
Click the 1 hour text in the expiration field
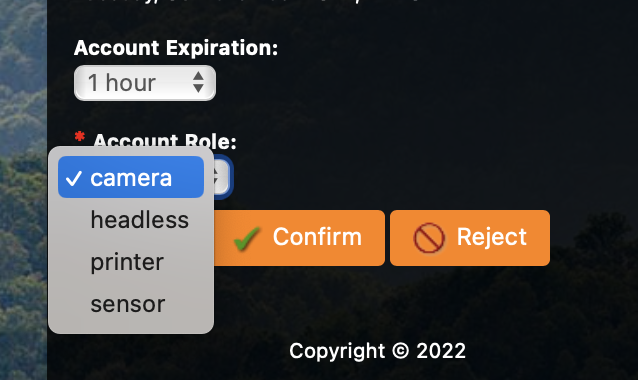[x=122, y=83]
